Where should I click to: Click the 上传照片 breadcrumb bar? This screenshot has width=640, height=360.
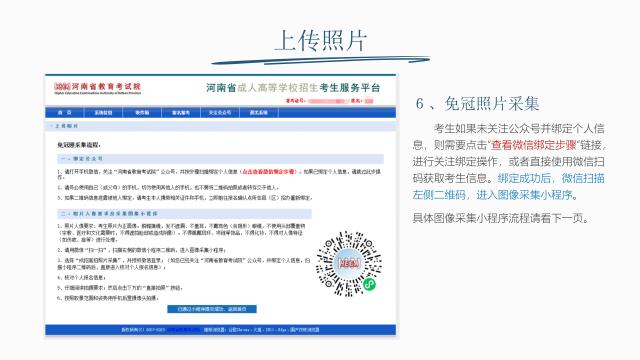220,126
